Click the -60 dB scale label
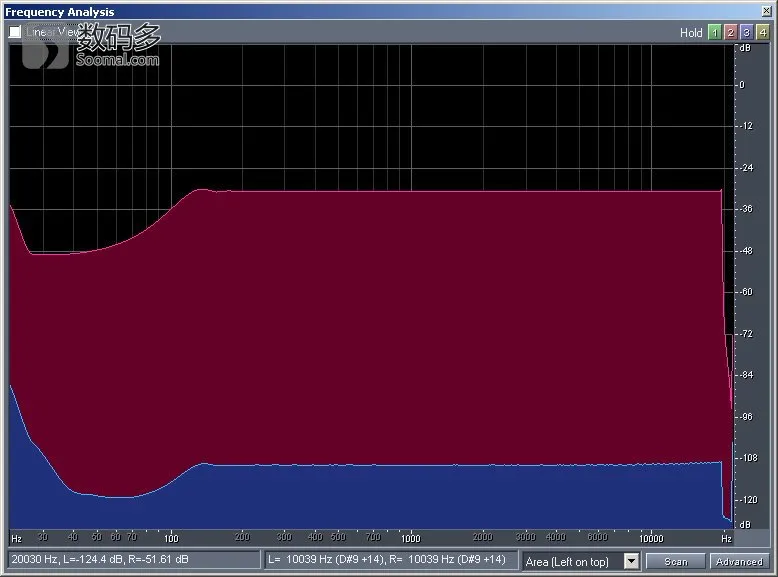 click(746, 292)
